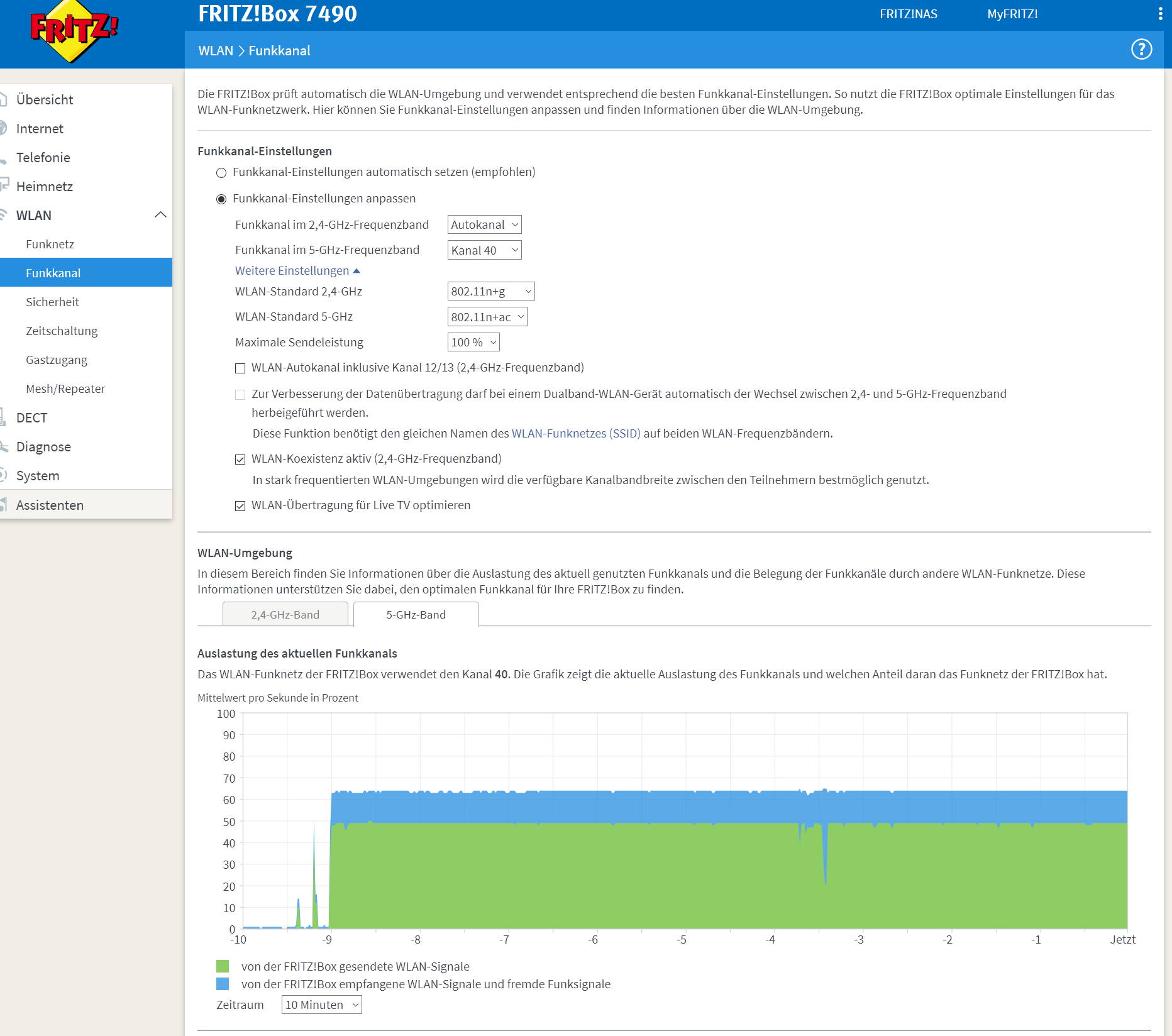Toggle the dual-band frequency switching checkbox
This screenshot has height=1036, width=1172.
(x=240, y=395)
